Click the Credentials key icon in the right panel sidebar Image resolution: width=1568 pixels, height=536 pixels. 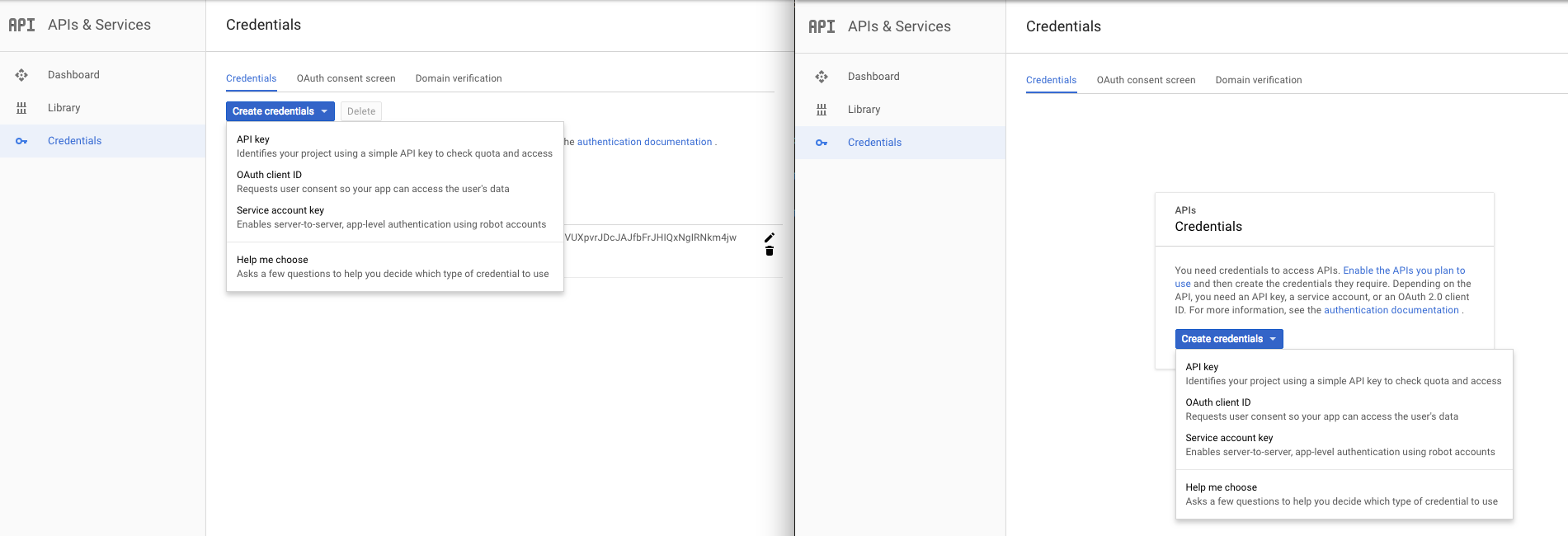pos(822,143)
